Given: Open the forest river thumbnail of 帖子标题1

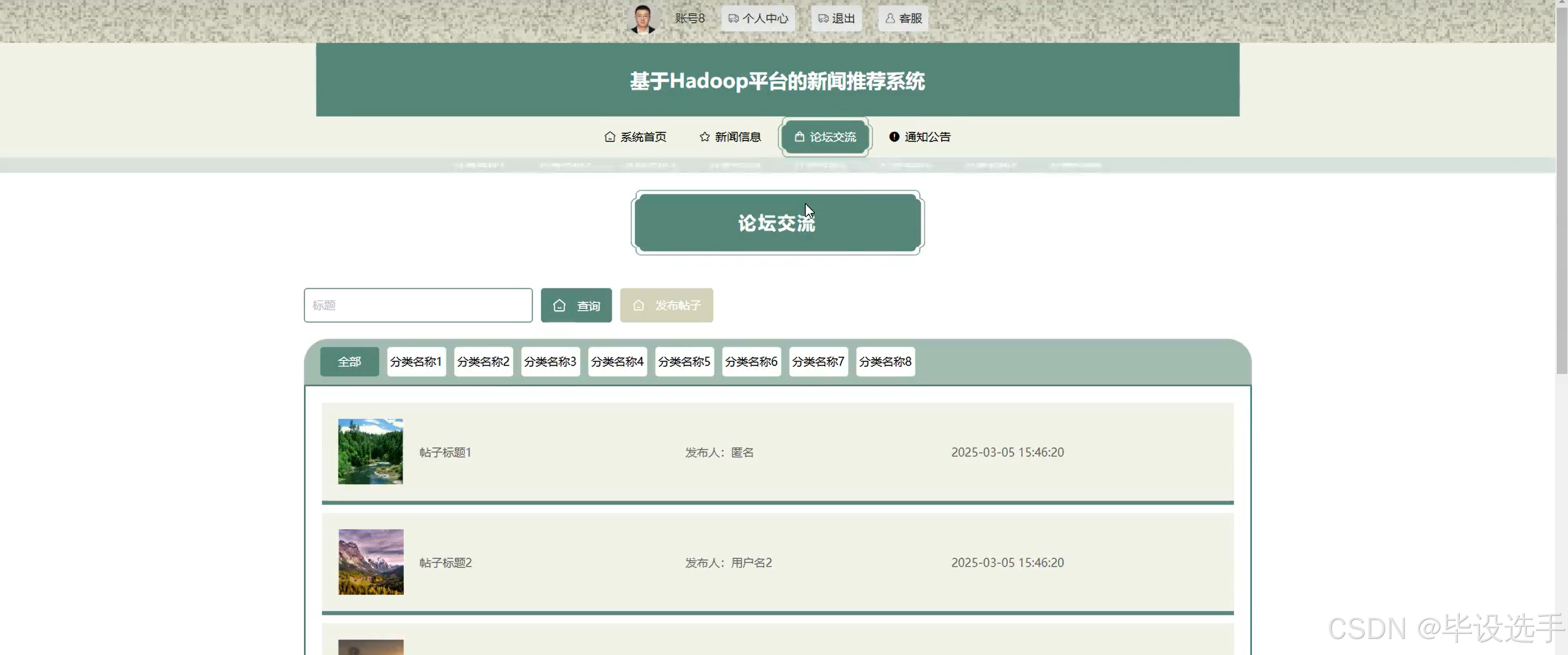Looking at the screenshot, I should pos(371,452).
